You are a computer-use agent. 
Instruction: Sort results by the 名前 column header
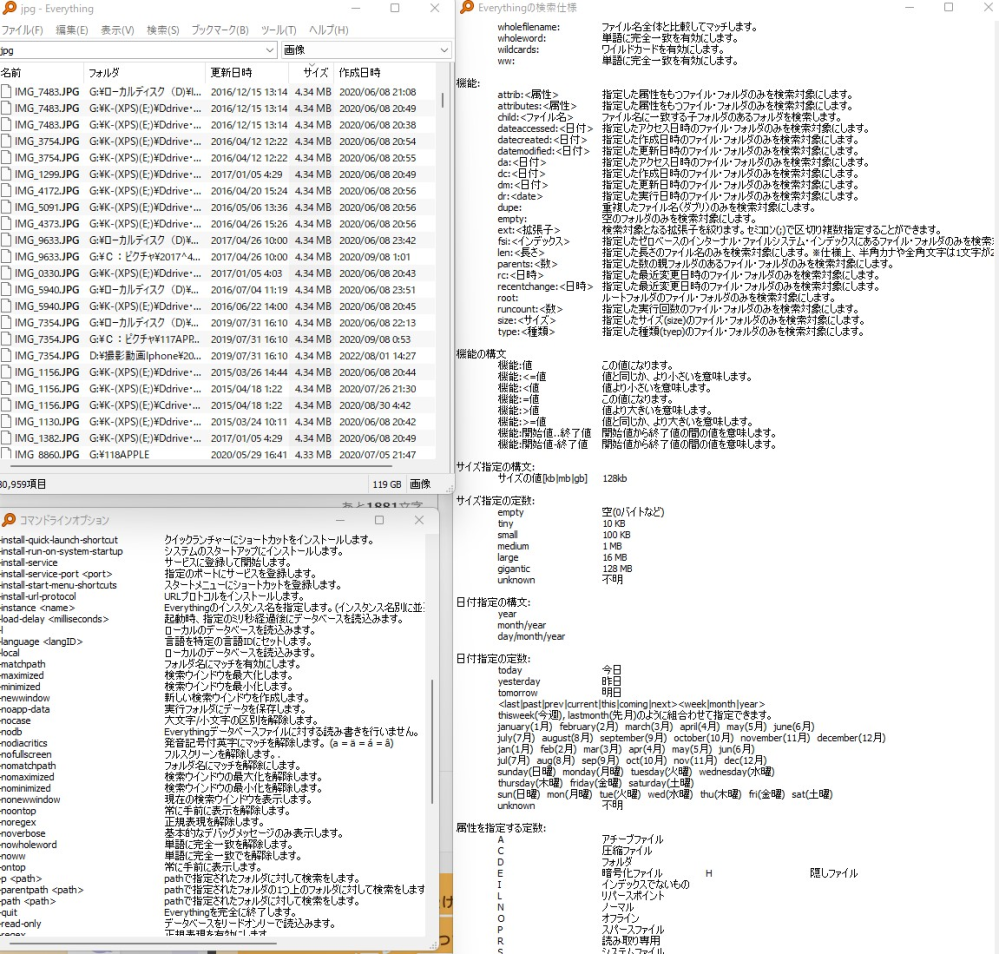pos(41,73)
